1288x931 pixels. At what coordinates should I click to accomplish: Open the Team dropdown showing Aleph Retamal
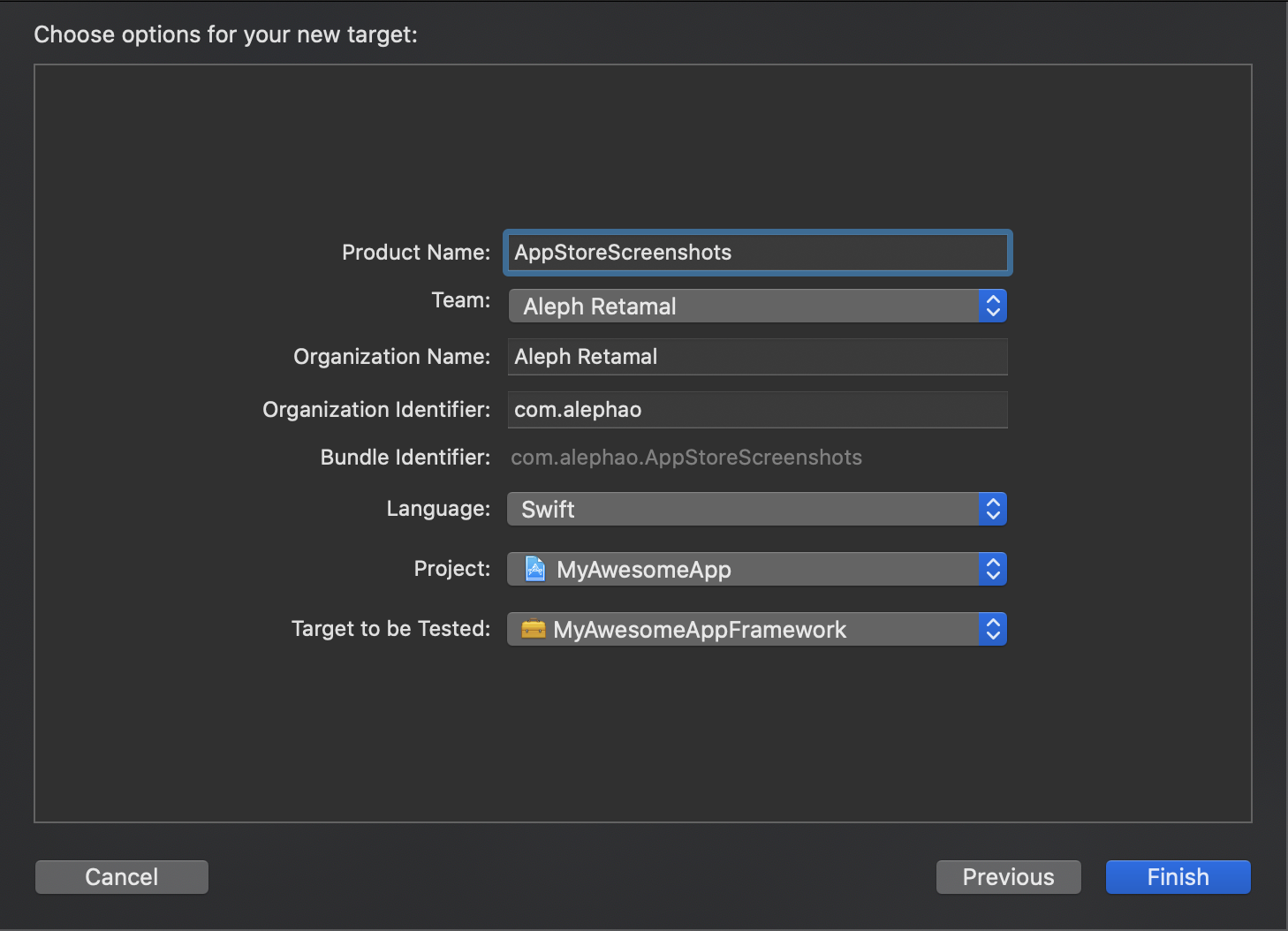point(742,307)
